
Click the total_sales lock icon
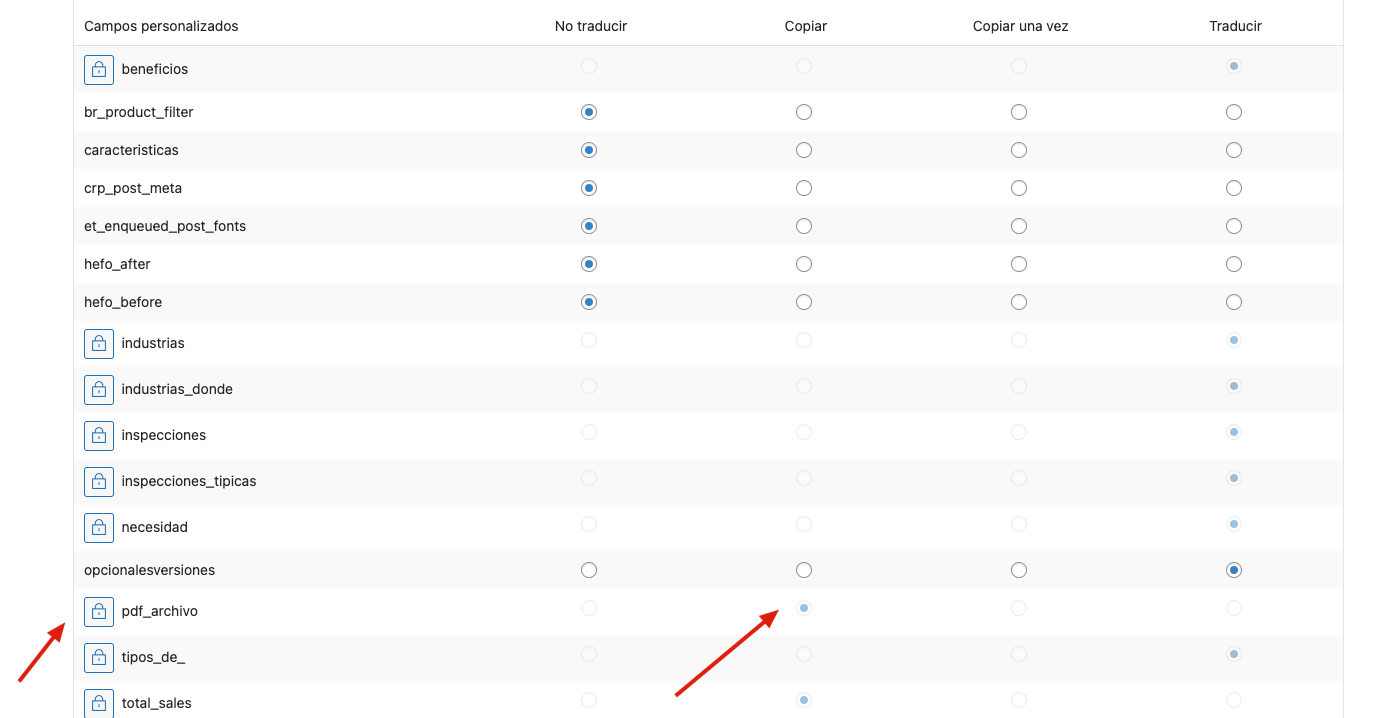(x=99, y=702)
